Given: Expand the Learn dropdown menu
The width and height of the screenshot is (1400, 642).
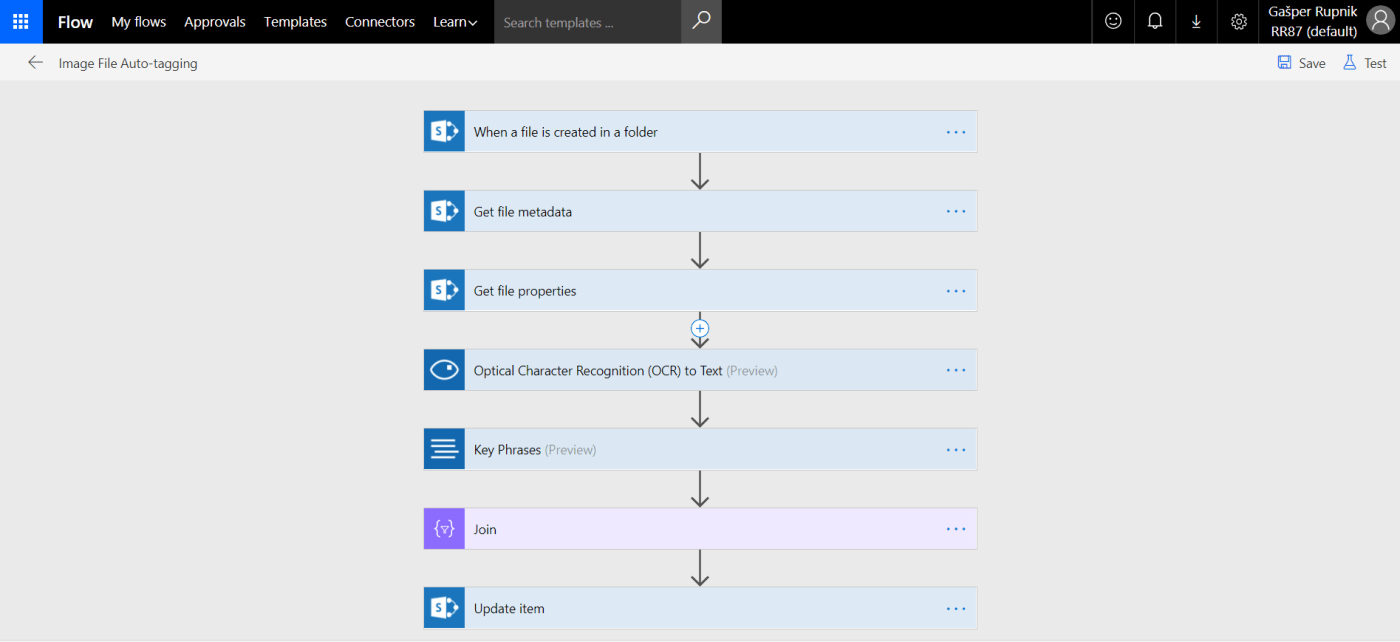Looking at the screenshot, I should pyautogui.click(x=455, y=21).
